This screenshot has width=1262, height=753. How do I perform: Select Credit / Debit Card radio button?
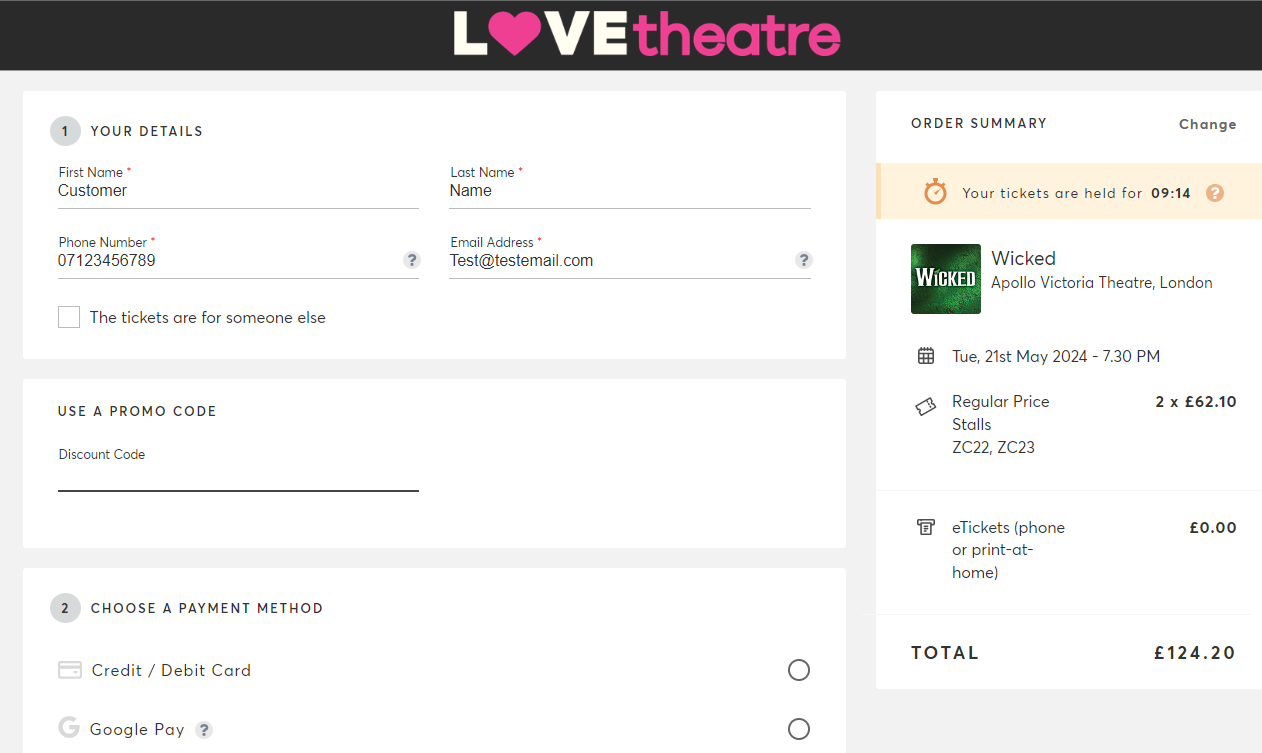(x=798, y=670)
